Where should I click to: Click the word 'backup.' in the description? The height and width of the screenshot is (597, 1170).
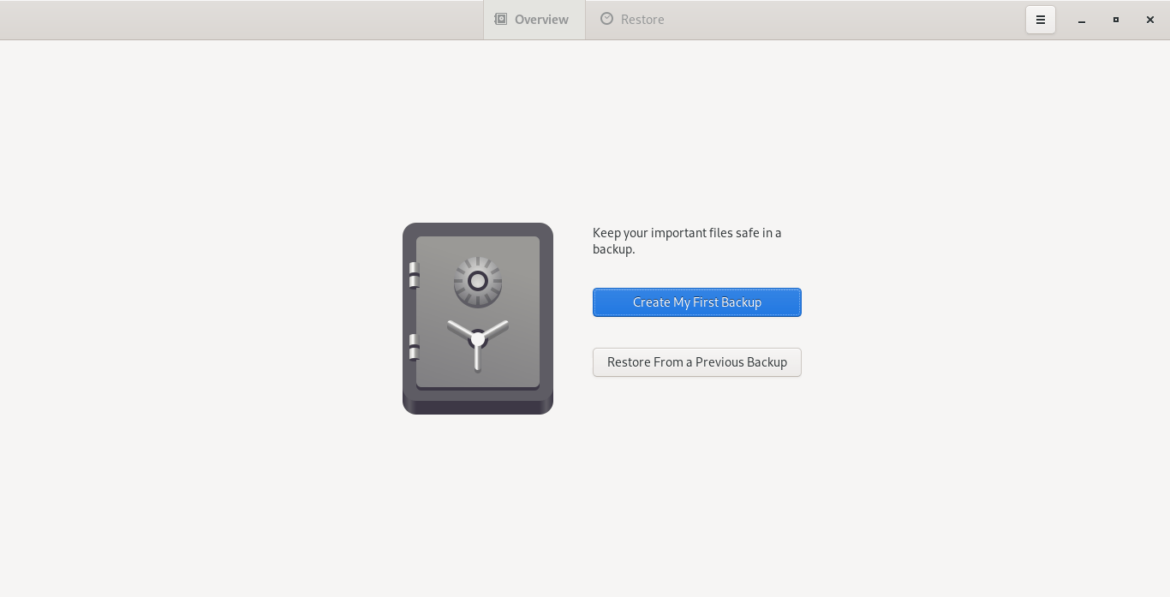(x=613, y=249)
